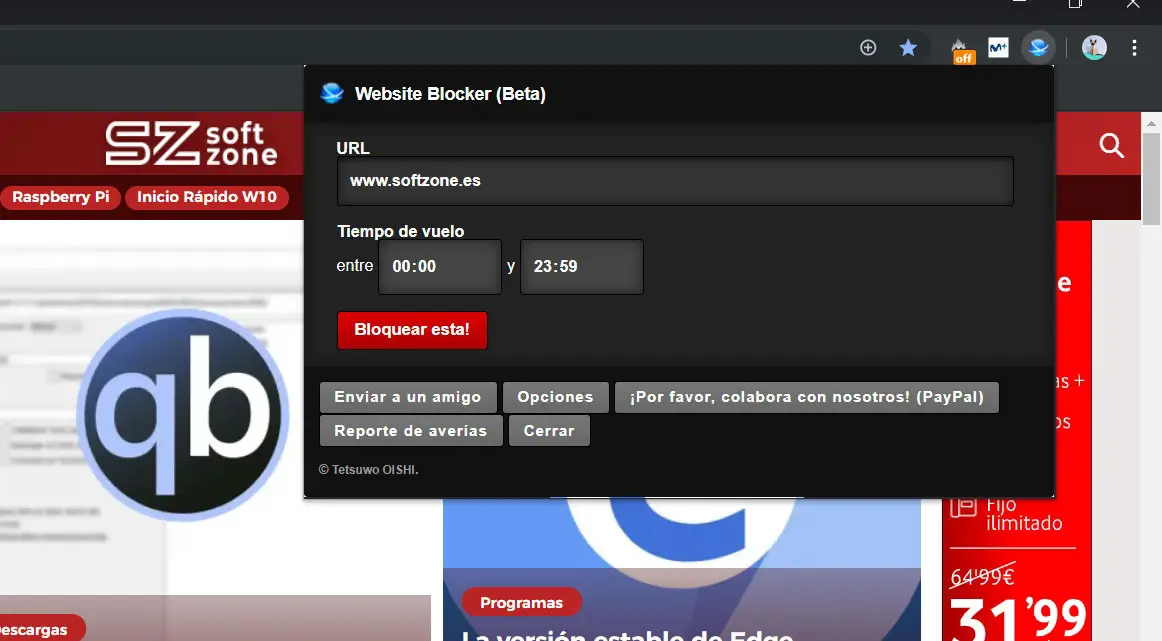Image resolution: width=1162 pixels, height=641 pixels.
Task: Open the Movistar+ extension icon
Action: (x=998, y=48)
